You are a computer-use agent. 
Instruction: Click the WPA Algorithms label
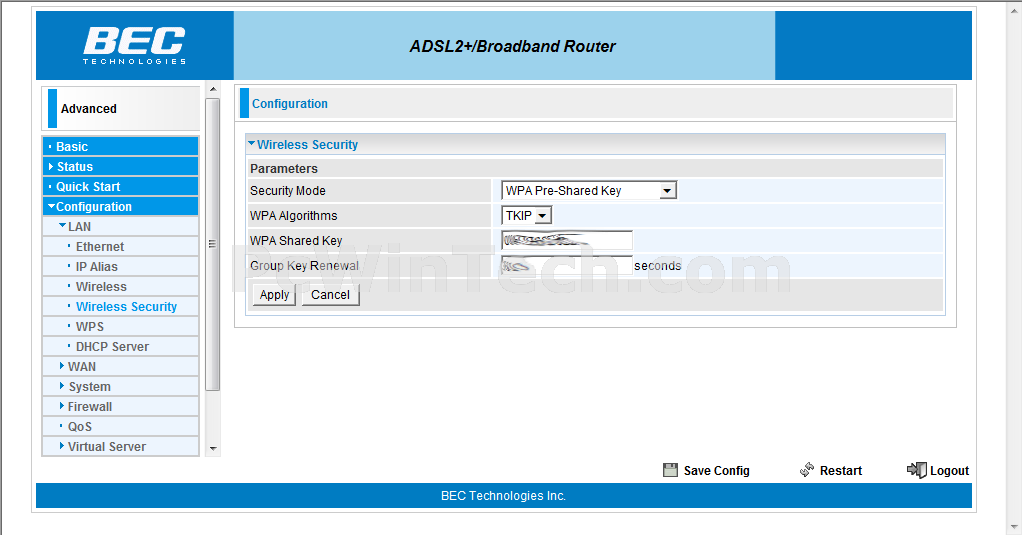[293, 215]
